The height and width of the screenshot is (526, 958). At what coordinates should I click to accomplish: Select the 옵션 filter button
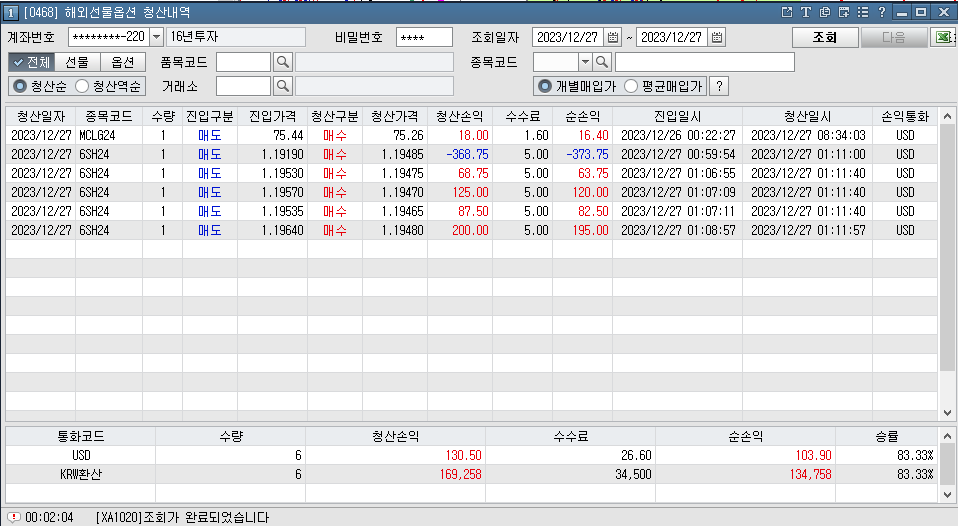click(122, 62)
